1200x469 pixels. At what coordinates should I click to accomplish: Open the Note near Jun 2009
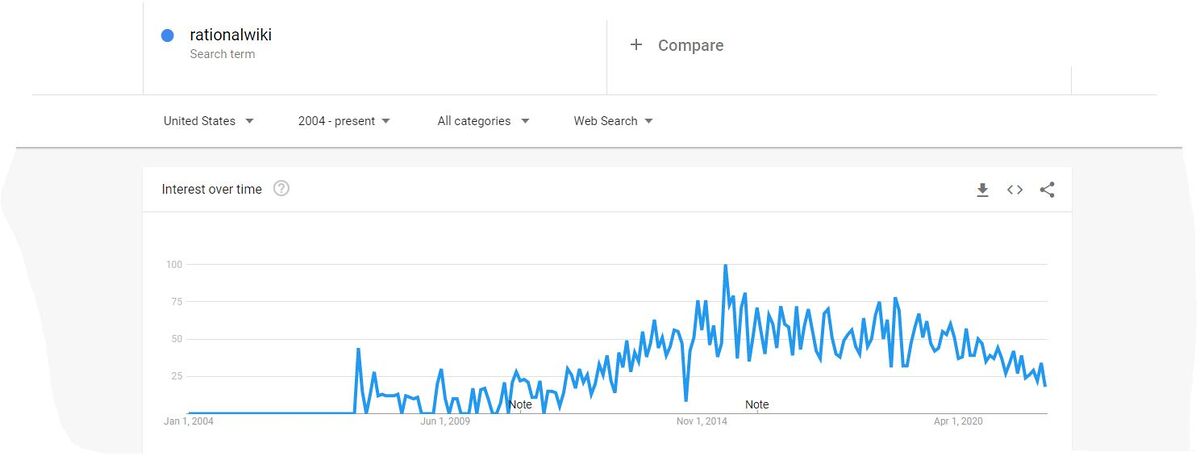[x=520, y=405]
